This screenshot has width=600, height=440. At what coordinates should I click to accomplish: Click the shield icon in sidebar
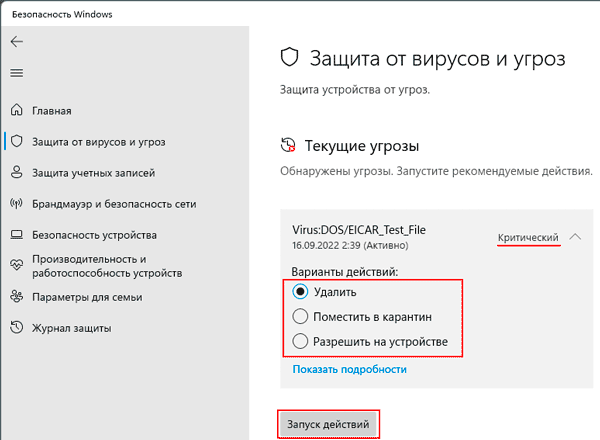(16, 141)
